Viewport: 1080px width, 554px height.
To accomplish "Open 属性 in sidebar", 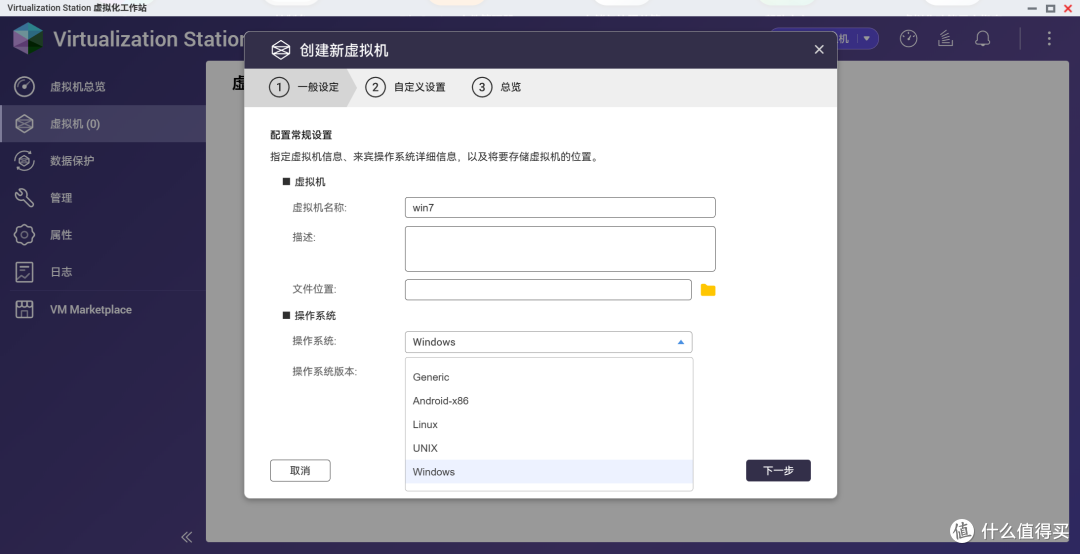I will coord(103,235).
